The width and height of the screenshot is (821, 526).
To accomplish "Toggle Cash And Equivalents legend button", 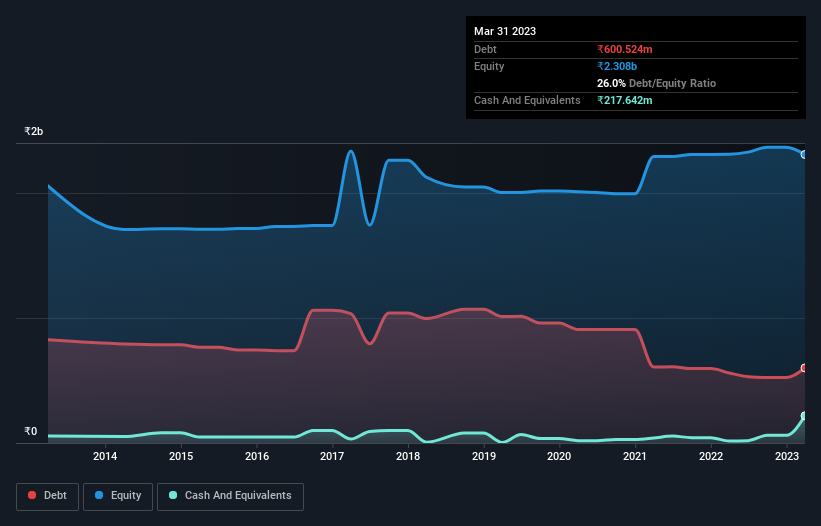I will point(230,496).
